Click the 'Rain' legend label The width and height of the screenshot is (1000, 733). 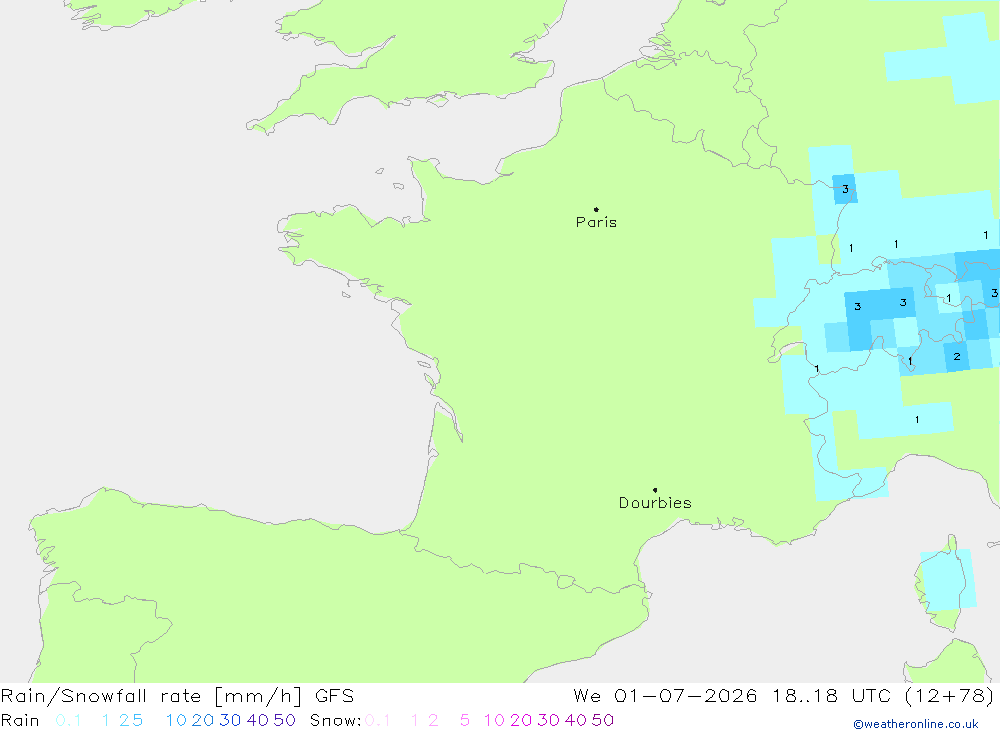(20, 720)
